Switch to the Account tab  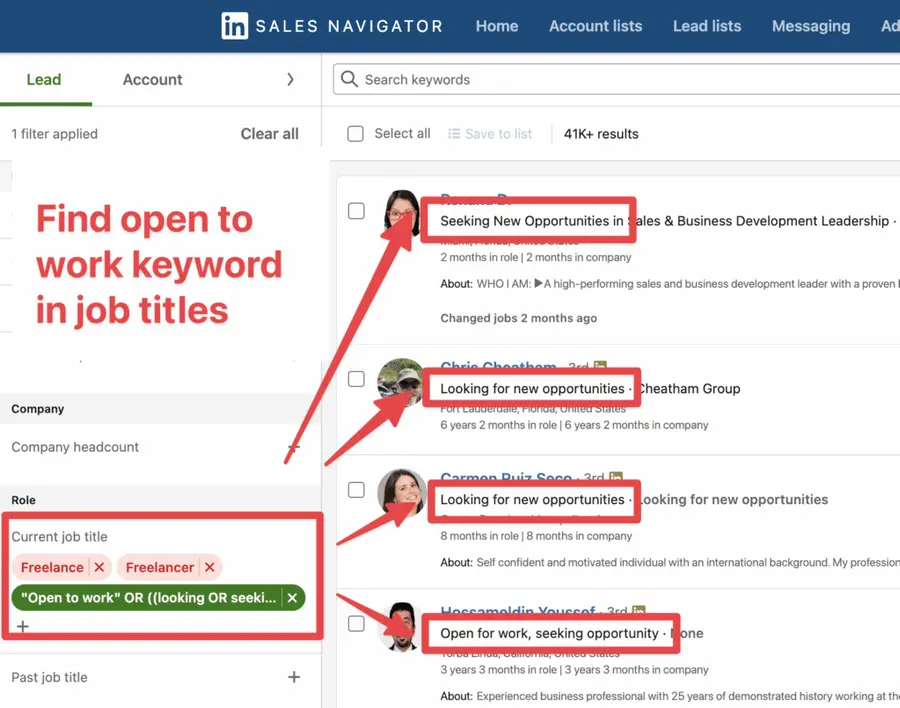152,79
